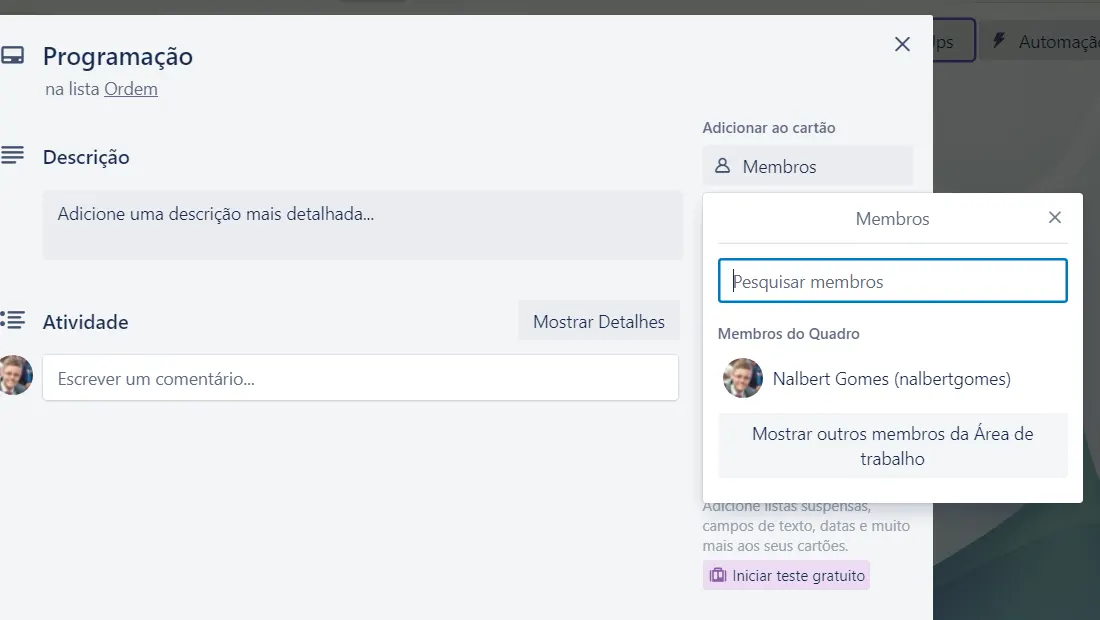The width and height of the screenshot is (1100, 620).
Task: Click the person icon on Membros button
Action: [722, 166]
